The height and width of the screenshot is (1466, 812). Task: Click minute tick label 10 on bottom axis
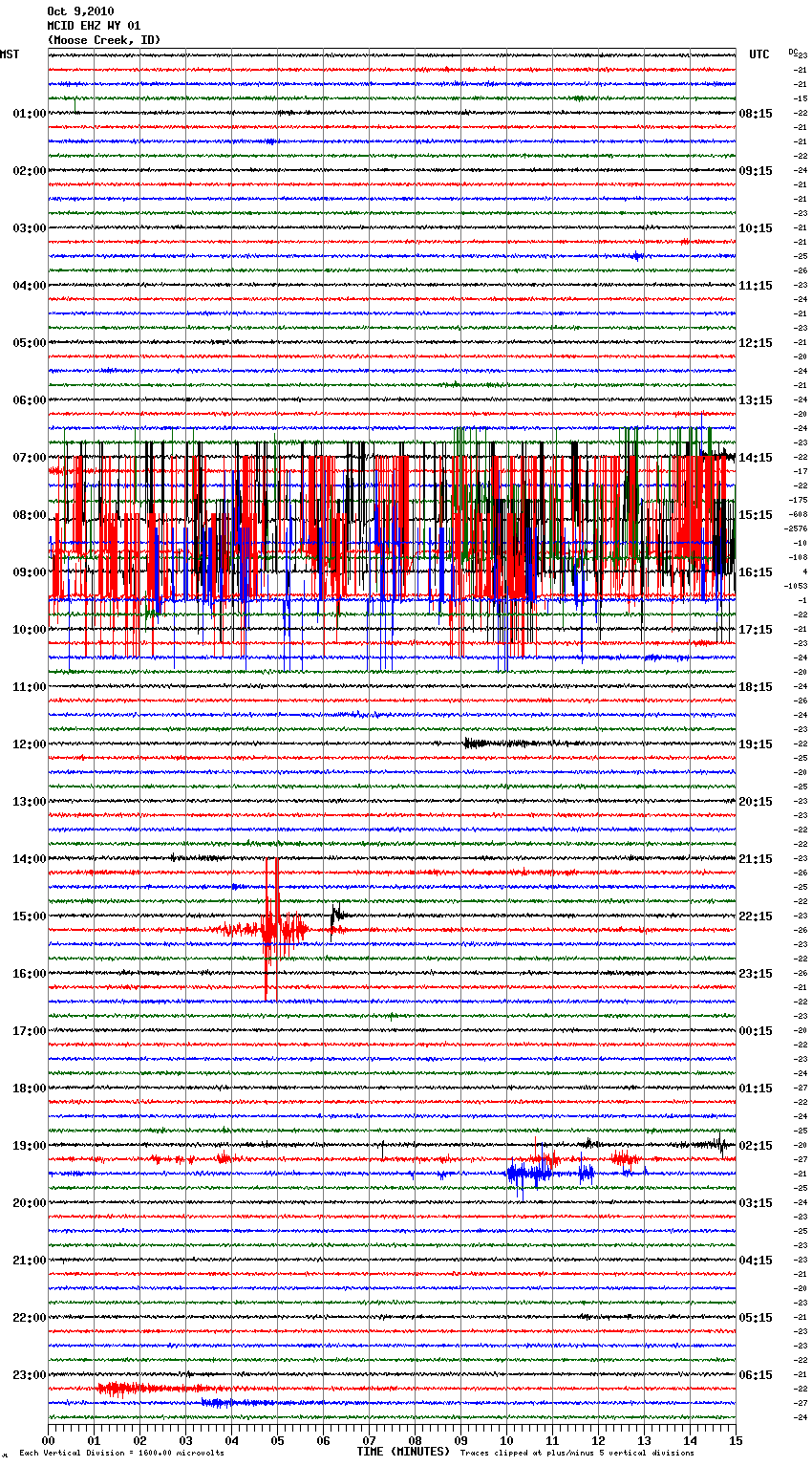506,1440
